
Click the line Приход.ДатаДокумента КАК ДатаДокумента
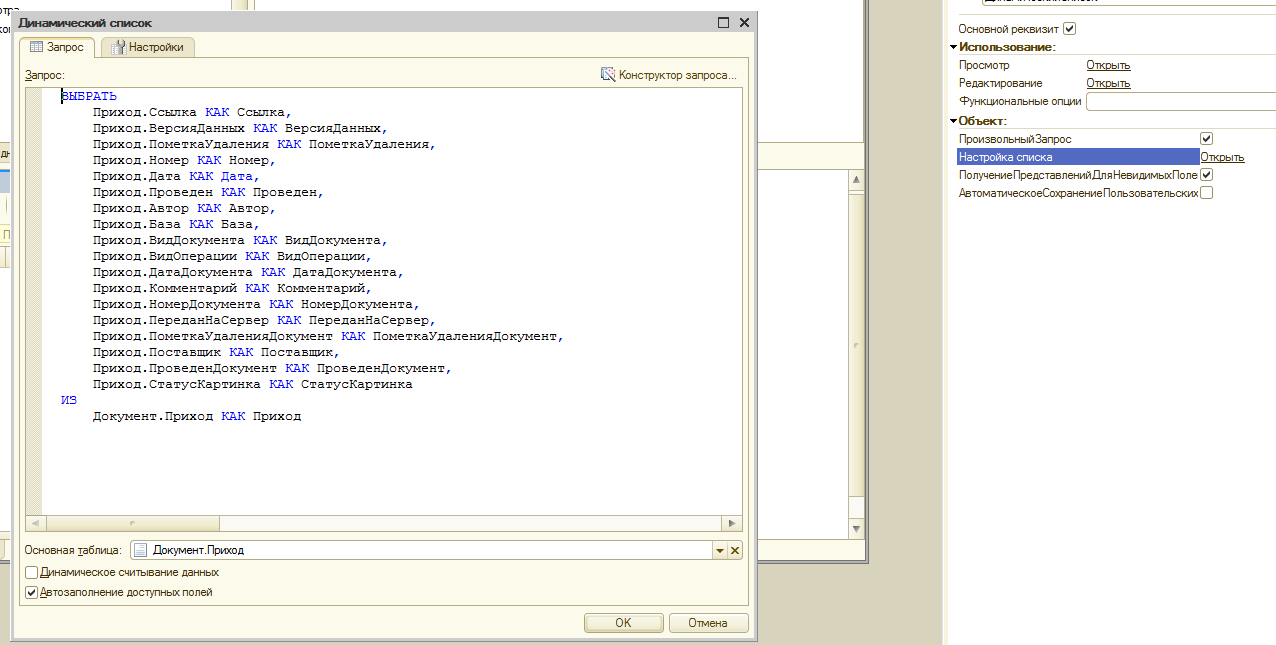248,272
